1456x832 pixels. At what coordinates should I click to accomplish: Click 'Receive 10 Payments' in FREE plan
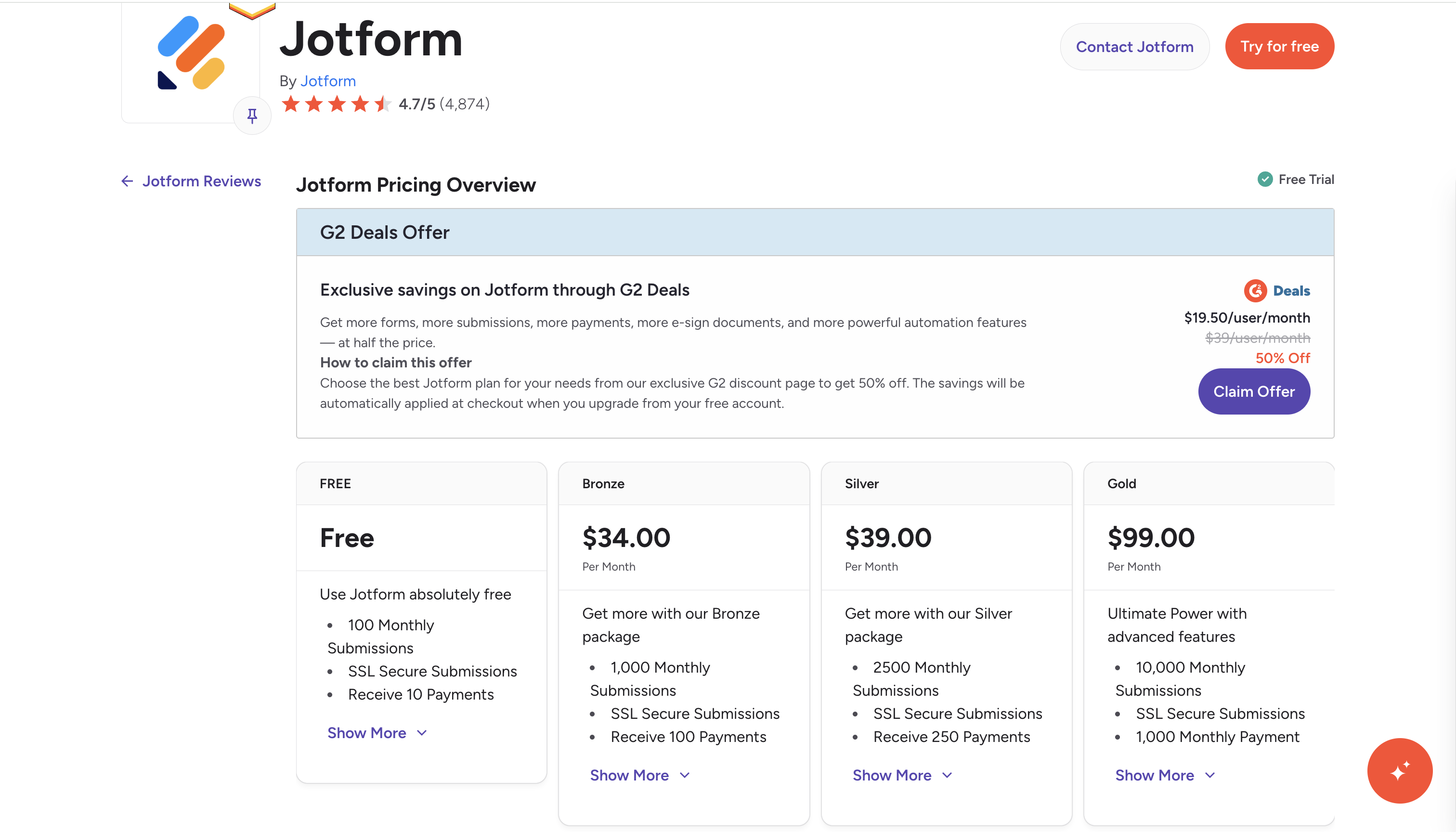420,694
